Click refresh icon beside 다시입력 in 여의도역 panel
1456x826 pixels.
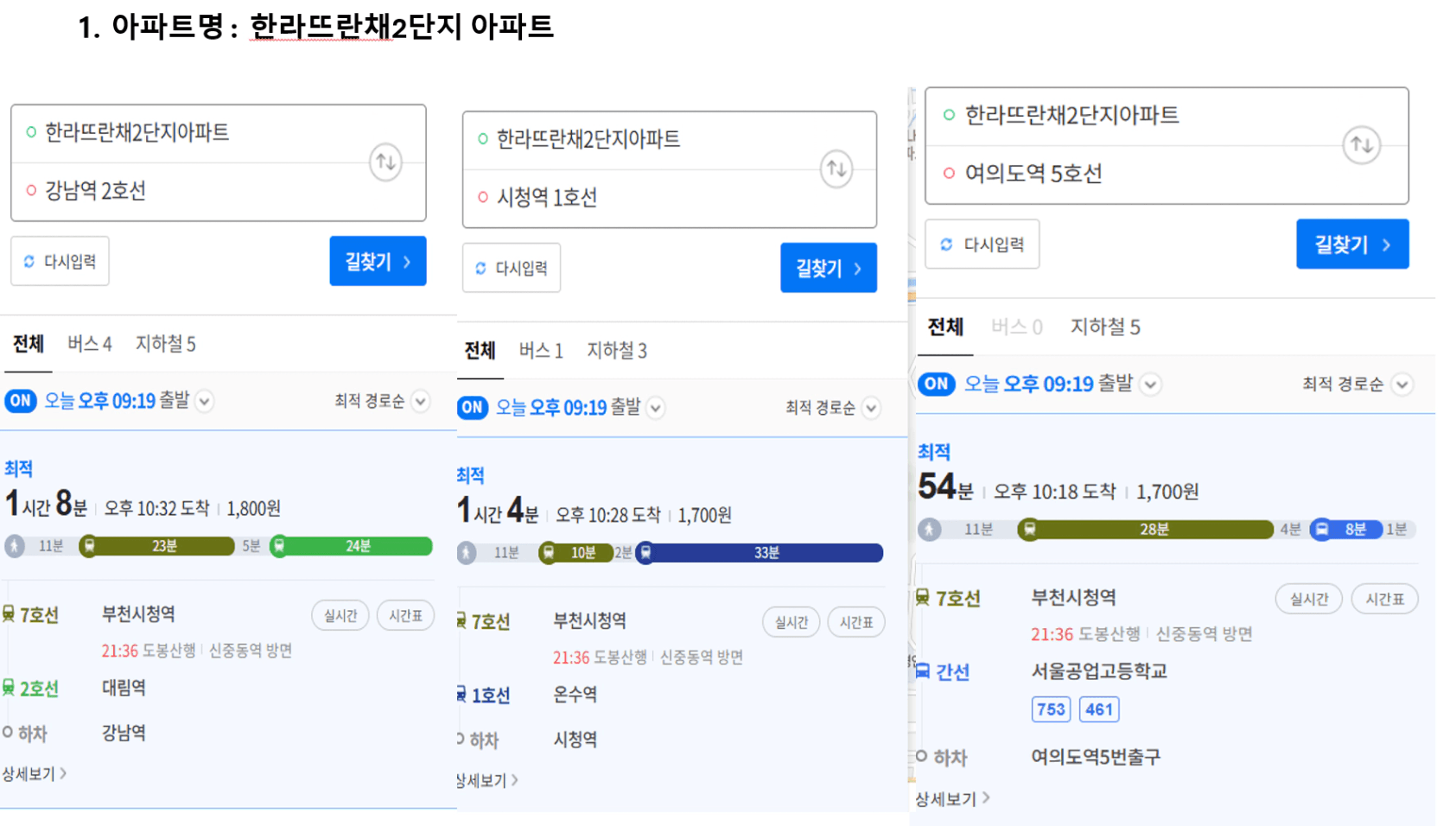[x=946, y=245]
